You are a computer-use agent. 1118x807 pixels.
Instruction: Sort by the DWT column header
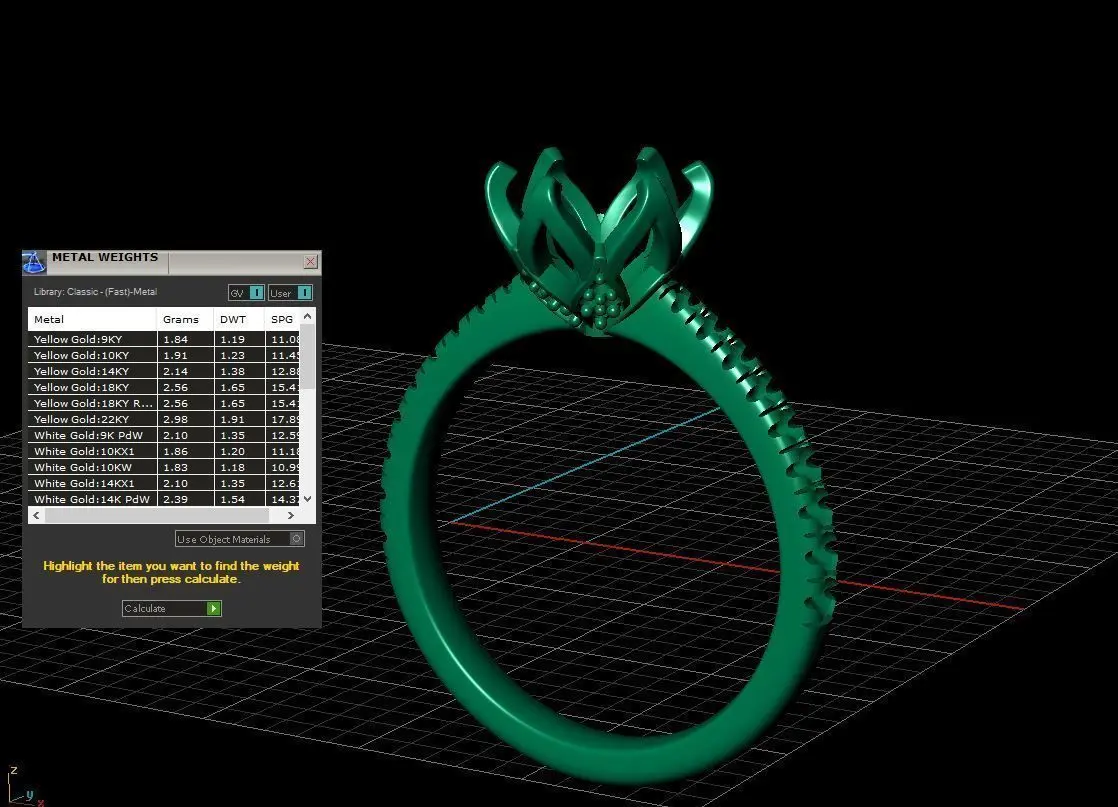click(239, 319)
